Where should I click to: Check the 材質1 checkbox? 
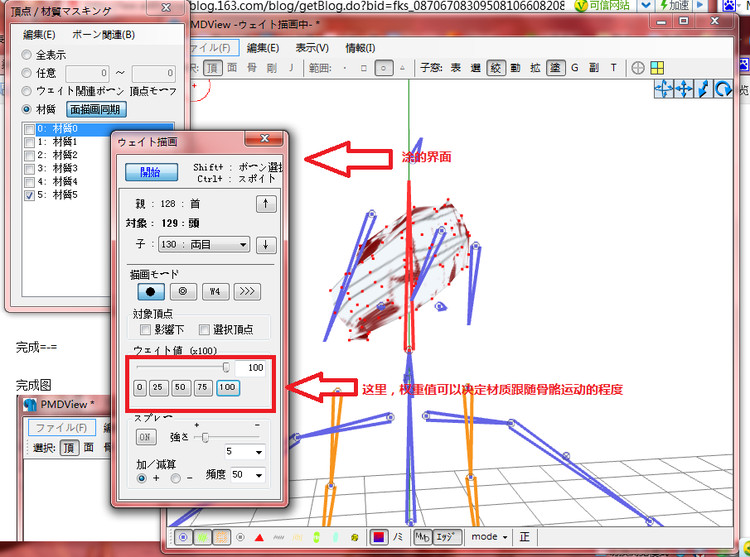click(x=29, y=142)
